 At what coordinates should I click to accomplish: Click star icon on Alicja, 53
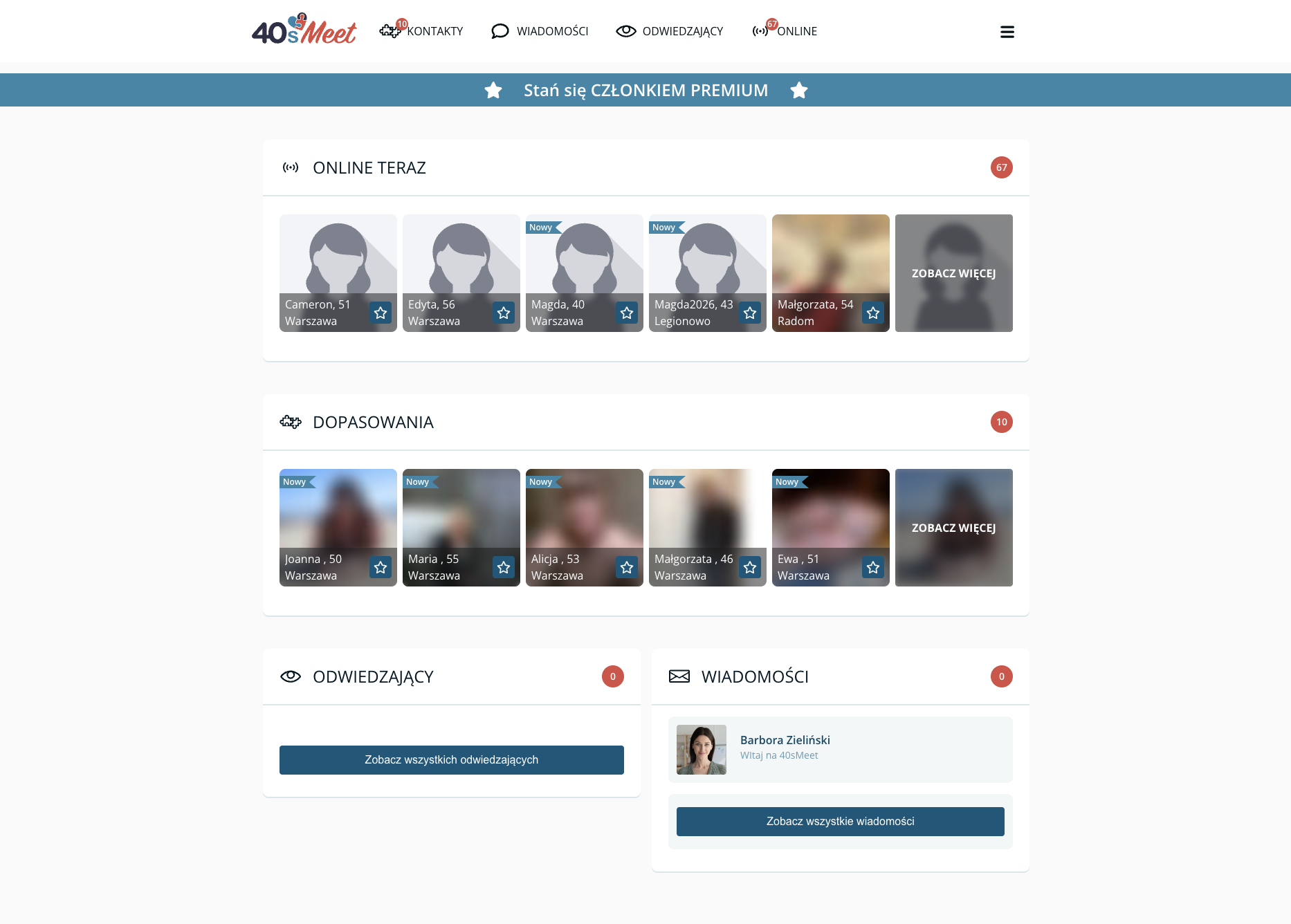[627, 567]
